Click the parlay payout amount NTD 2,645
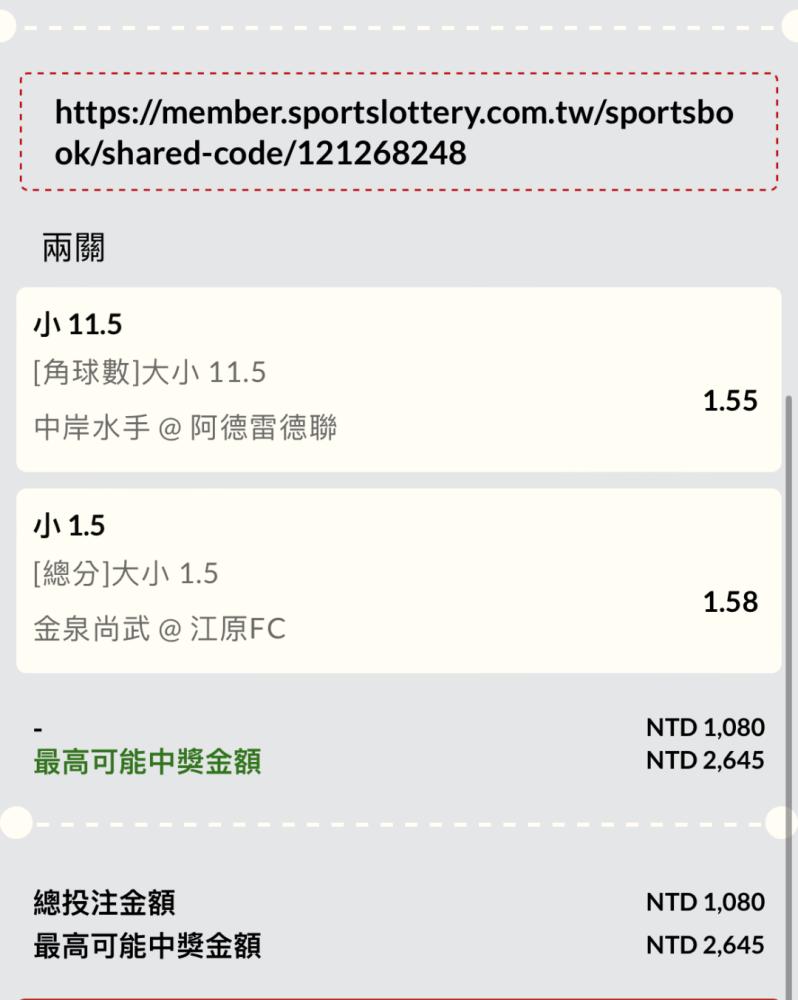This screenshot has width=798, height=1000. point(705,760)
